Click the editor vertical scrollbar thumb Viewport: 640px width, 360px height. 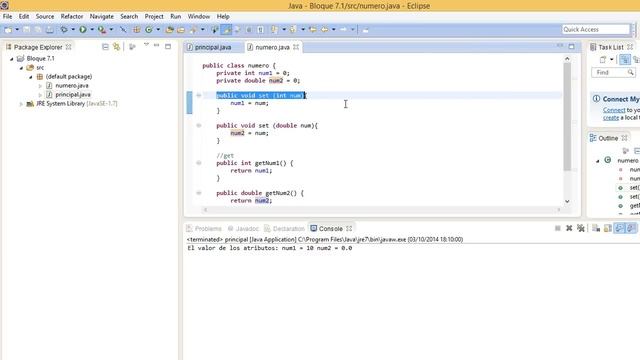[567, 116]
